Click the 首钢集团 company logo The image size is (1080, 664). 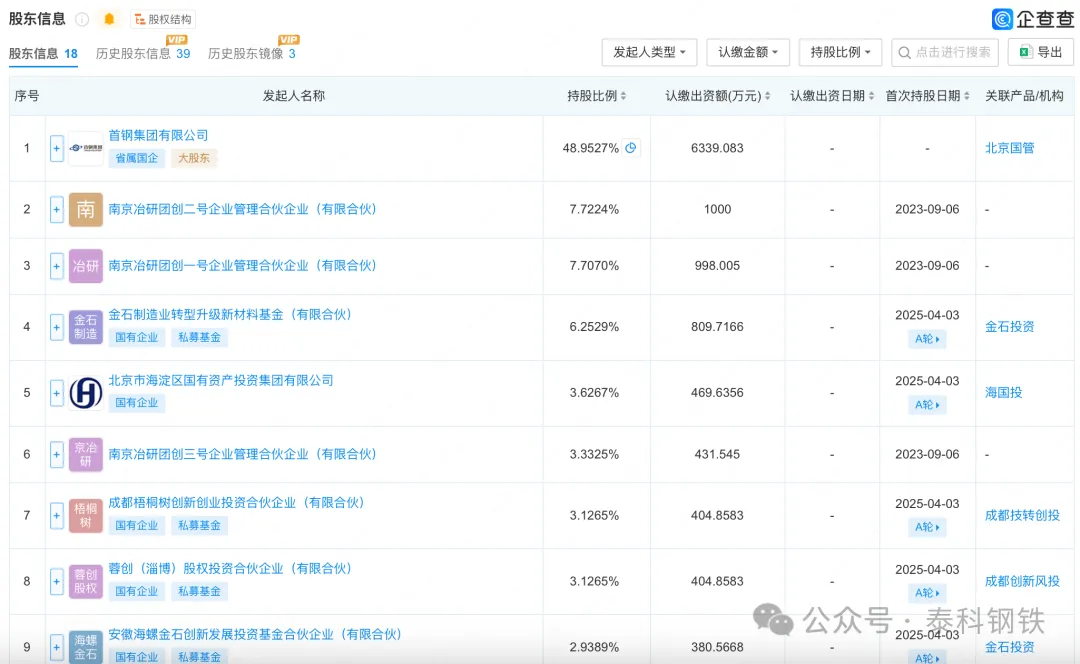(x=85, y=148)
